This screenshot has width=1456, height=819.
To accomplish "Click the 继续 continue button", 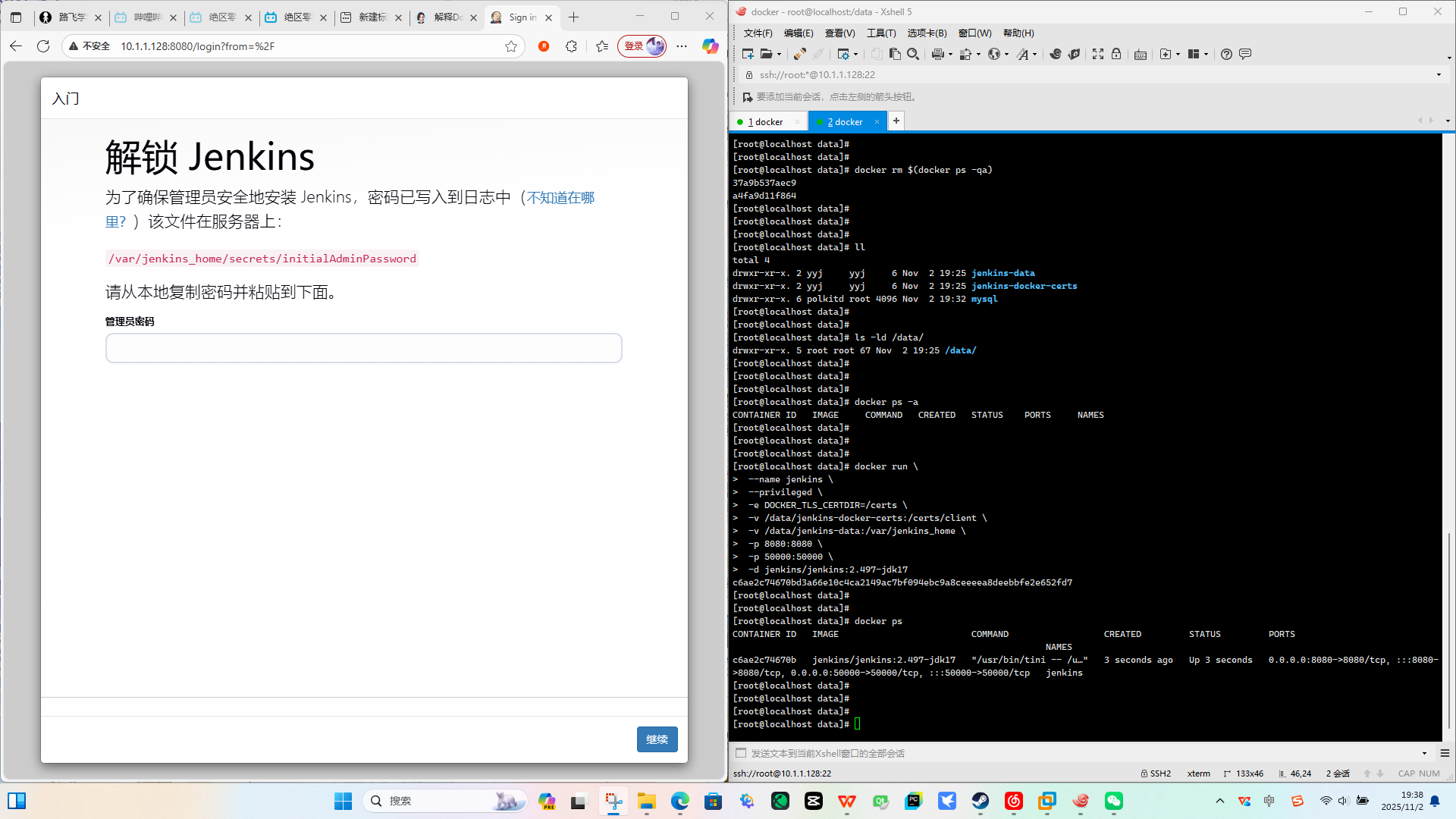I will (x=657, y=739).
